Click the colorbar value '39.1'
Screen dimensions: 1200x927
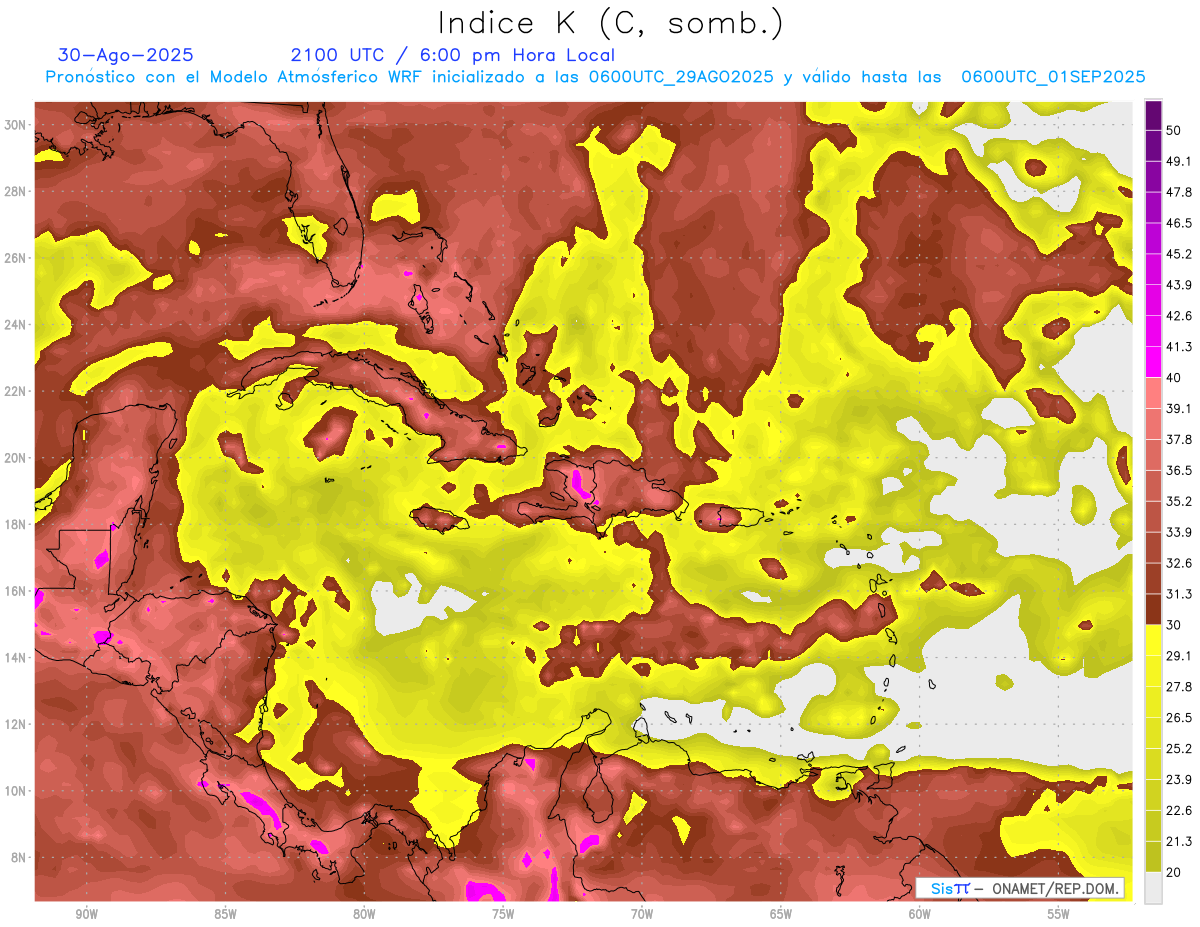point(1179,409)
